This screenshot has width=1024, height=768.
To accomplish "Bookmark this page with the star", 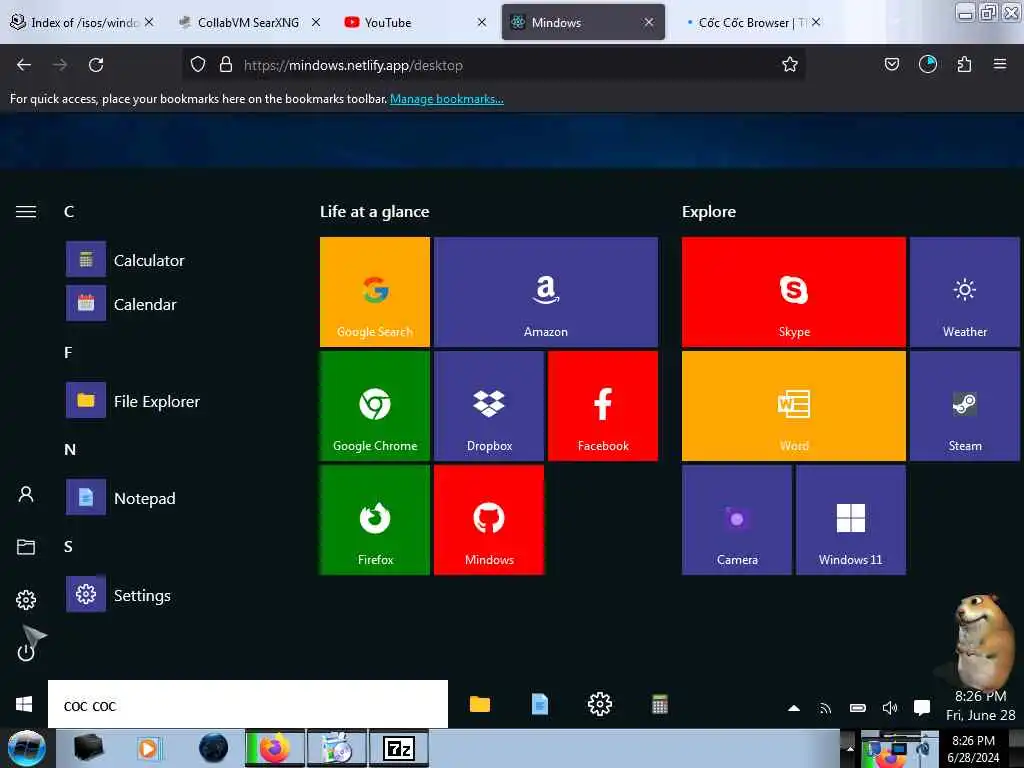I will tap(790, 65).
